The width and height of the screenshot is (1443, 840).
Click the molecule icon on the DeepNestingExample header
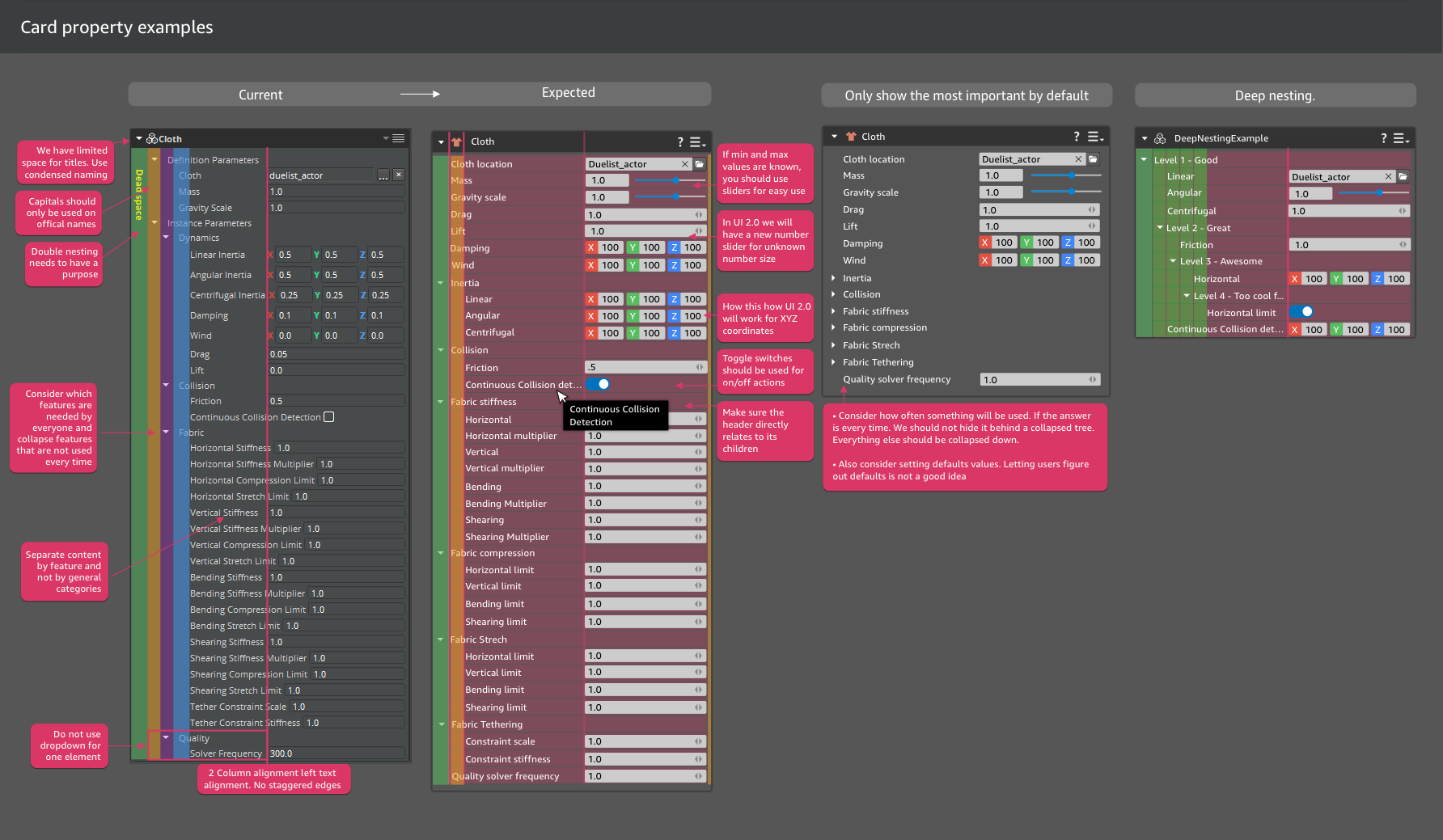(1160, 137)
